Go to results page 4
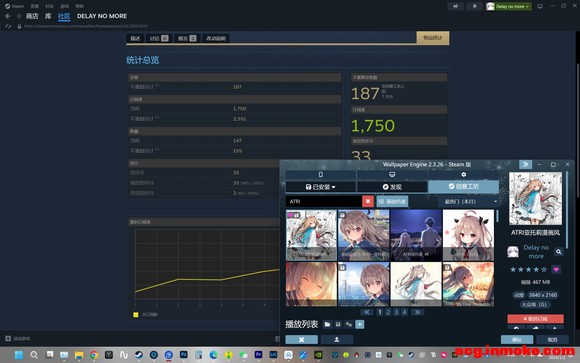 tap(404, 312)
